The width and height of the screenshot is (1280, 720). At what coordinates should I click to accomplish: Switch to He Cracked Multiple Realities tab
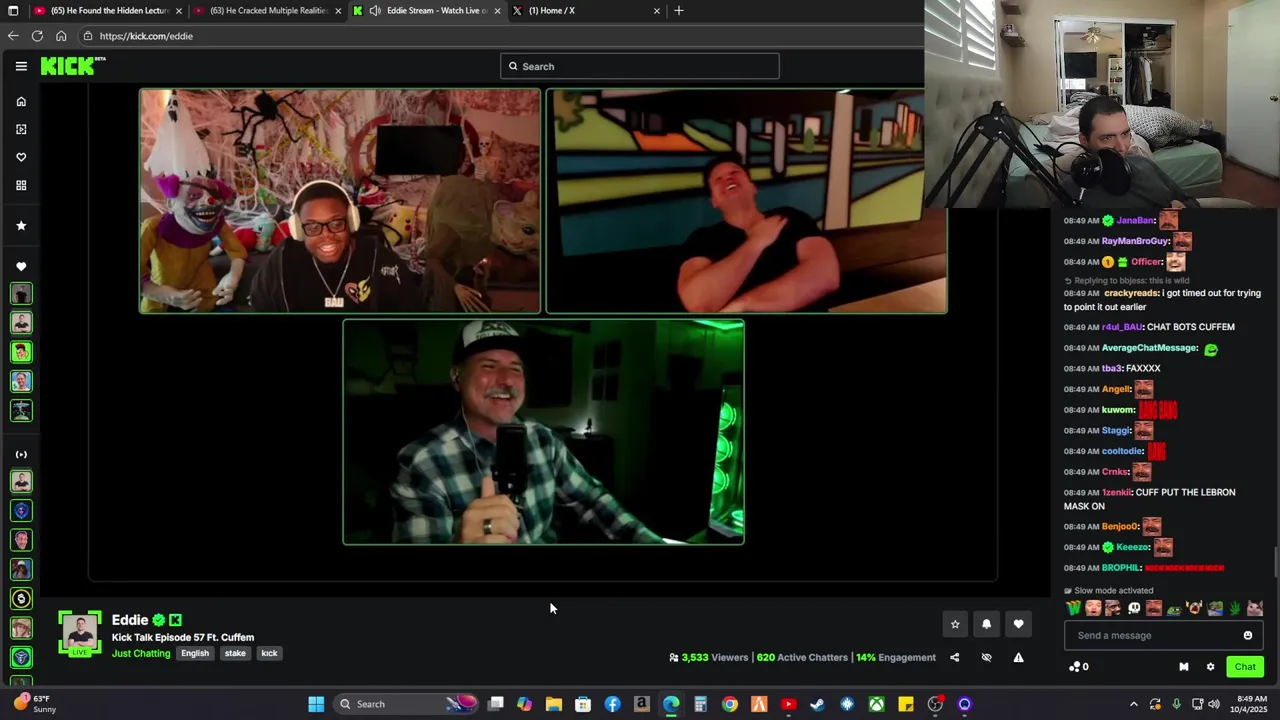click(268, 11)
